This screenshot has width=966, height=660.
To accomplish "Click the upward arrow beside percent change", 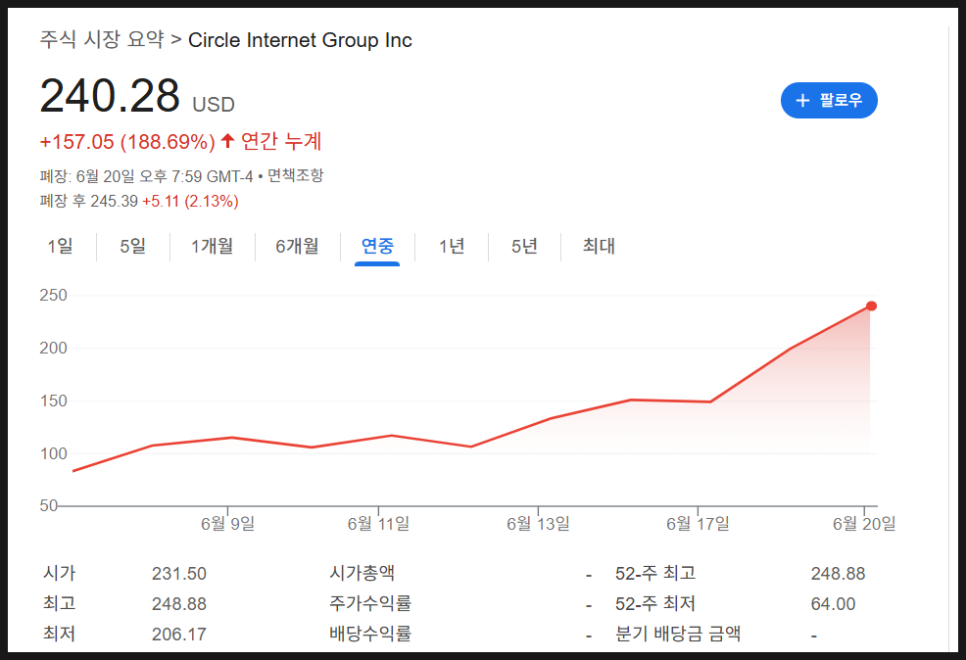I will pyautogui.click(x=227, y=141).
